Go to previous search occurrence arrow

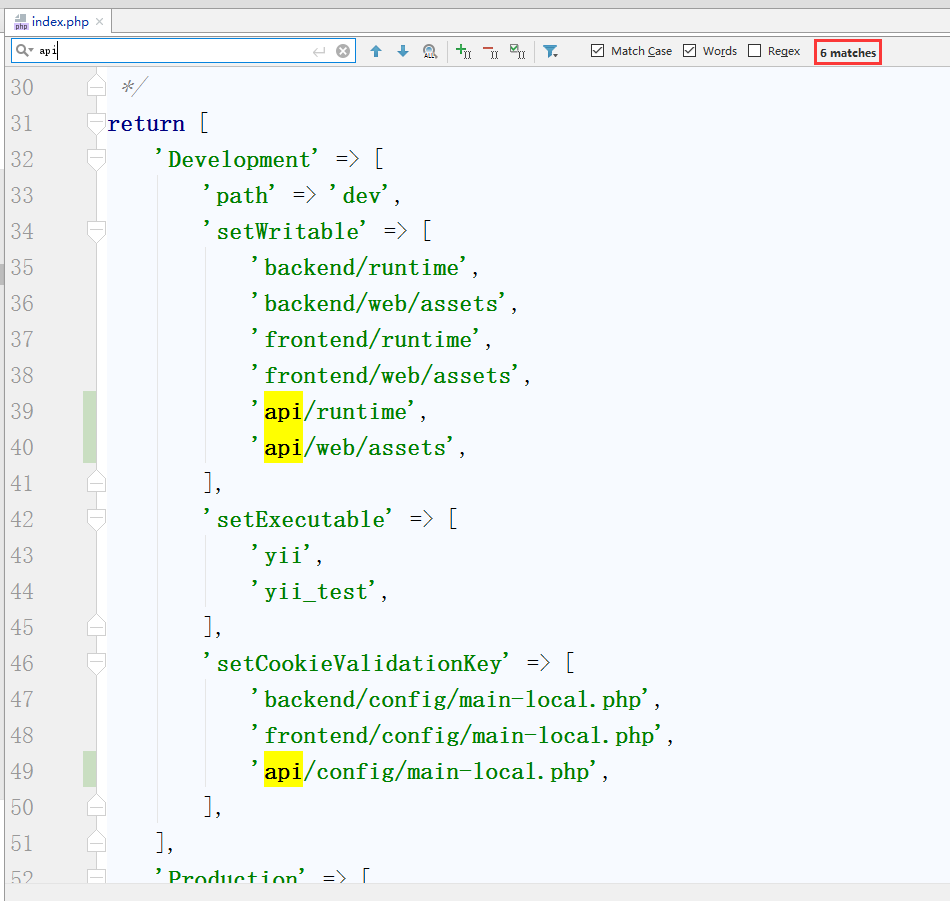point(376,51)
